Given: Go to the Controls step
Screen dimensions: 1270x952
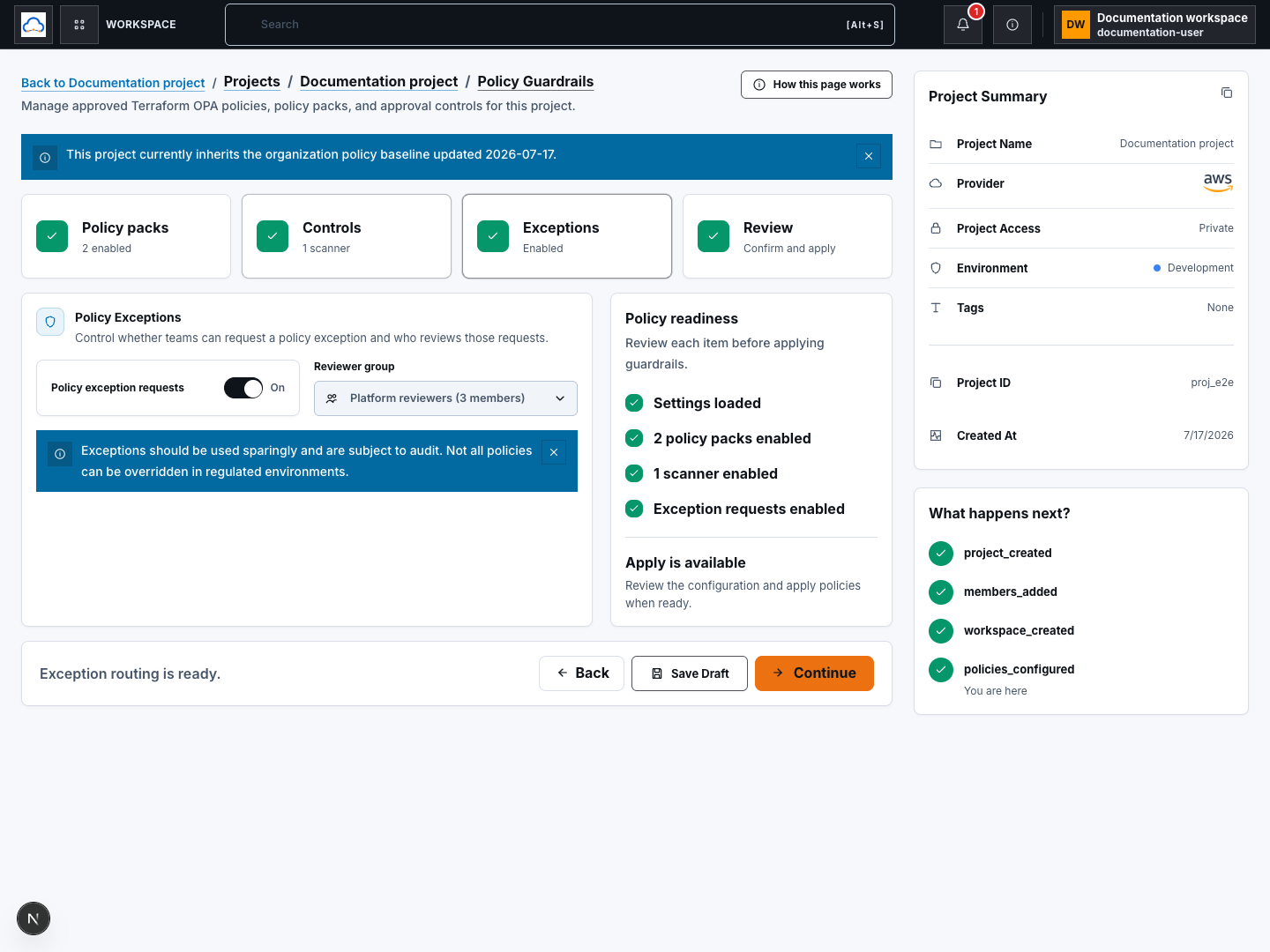Looking at the screenshot, I should [x=347, y=236].
